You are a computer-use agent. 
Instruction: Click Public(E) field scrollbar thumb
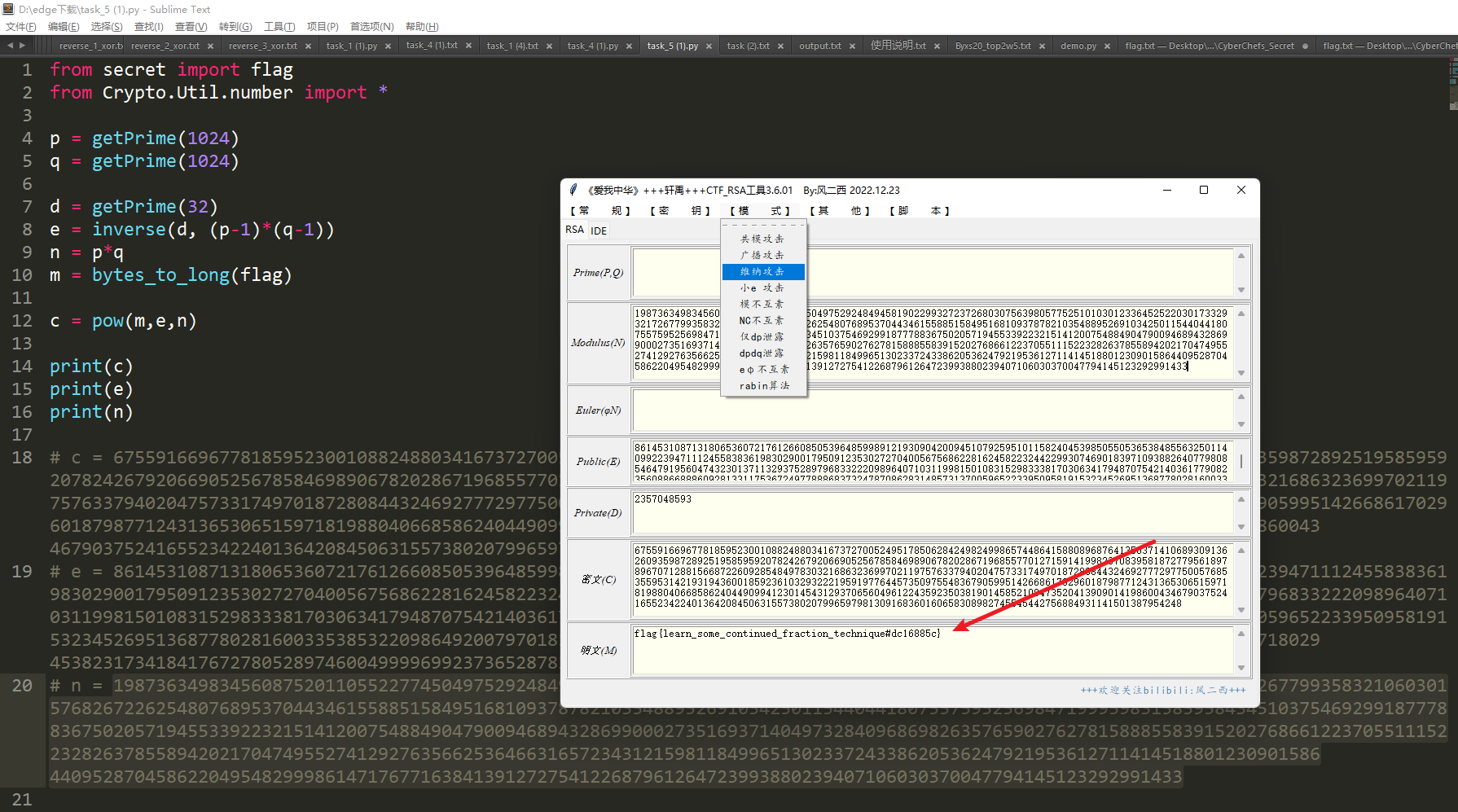pos(1241,462)
